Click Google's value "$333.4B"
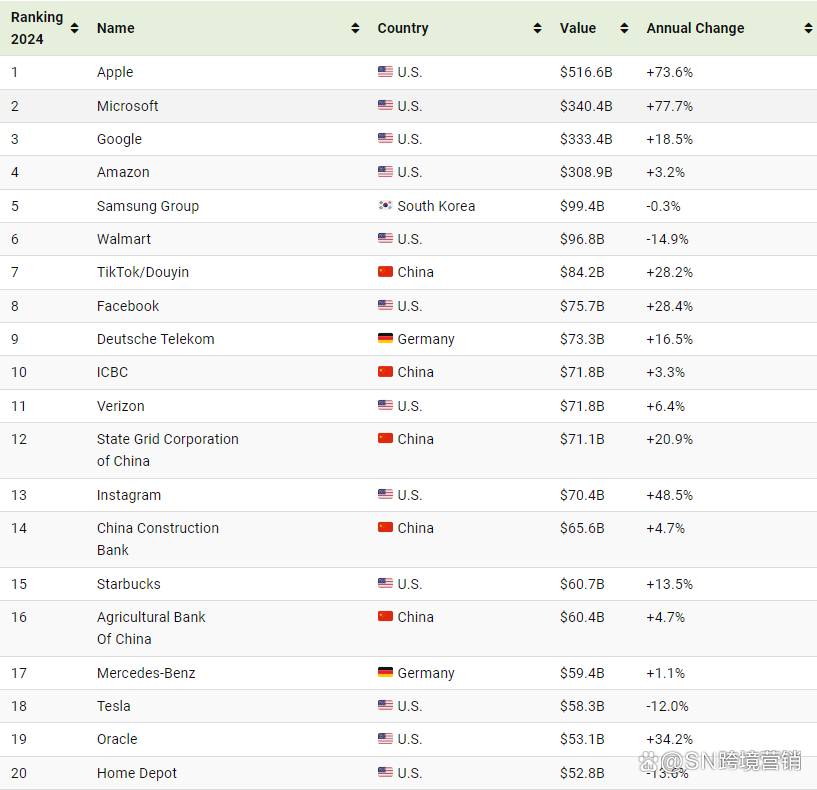 (x=586, y=140)
